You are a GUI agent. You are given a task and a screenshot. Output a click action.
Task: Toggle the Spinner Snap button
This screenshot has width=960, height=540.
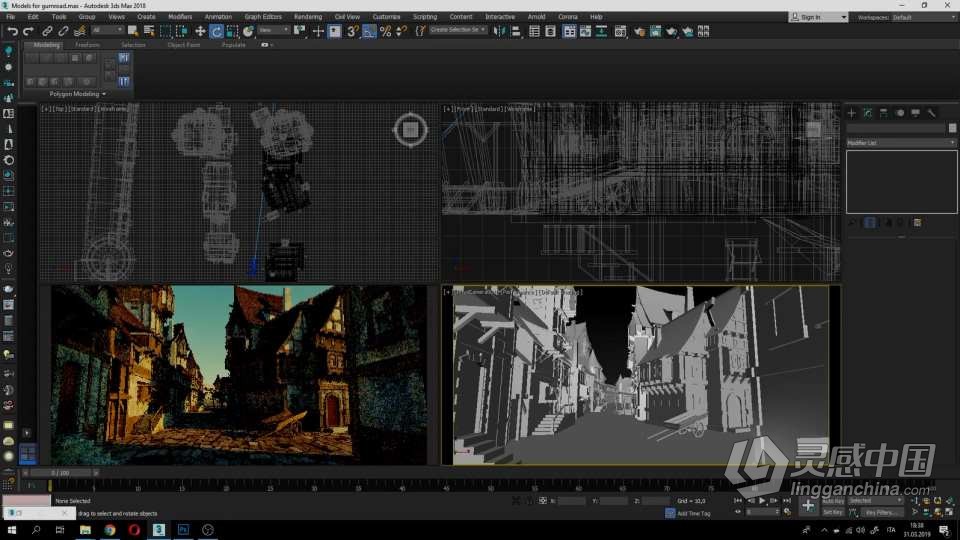click(402, 31)
